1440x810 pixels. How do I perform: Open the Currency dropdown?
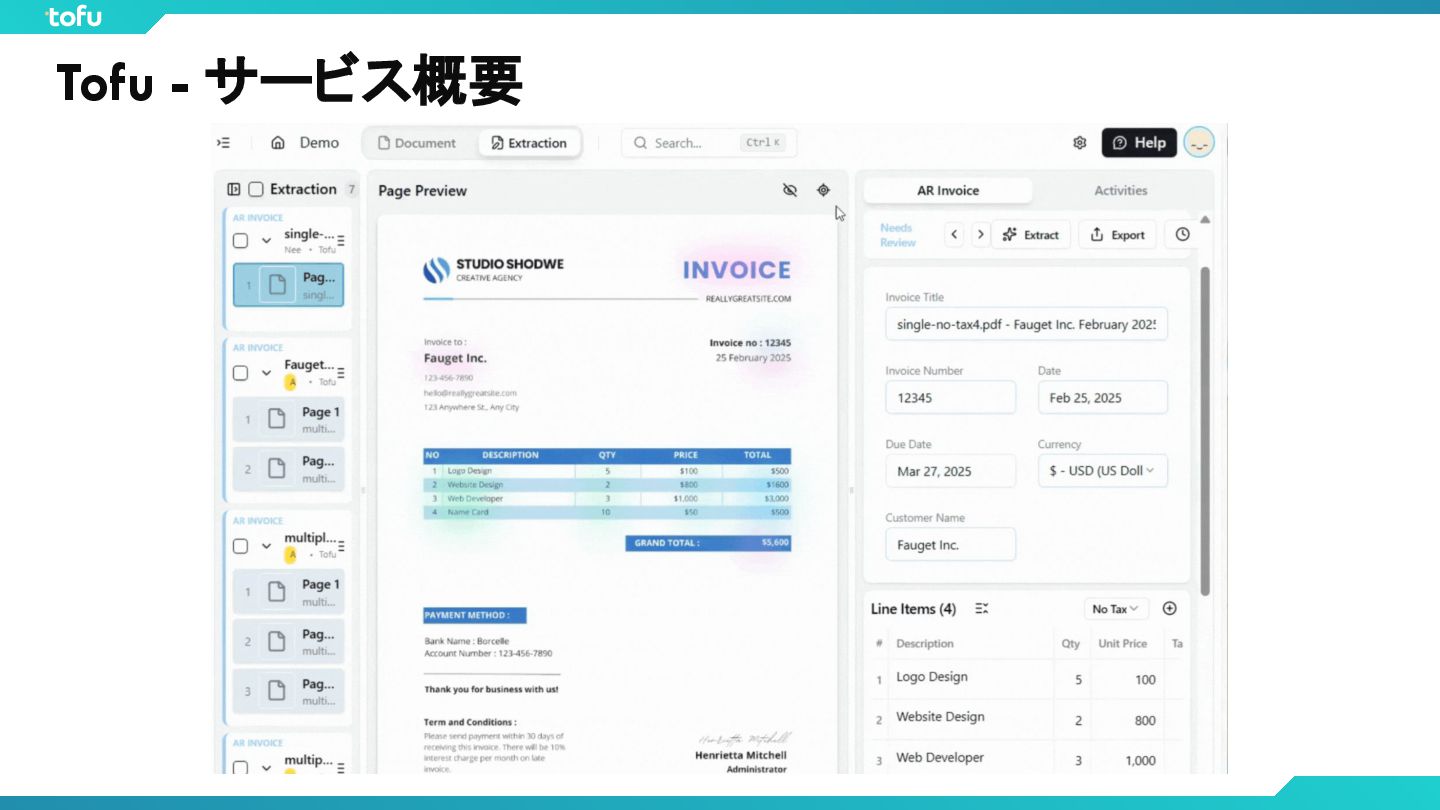coord(1102,471)
